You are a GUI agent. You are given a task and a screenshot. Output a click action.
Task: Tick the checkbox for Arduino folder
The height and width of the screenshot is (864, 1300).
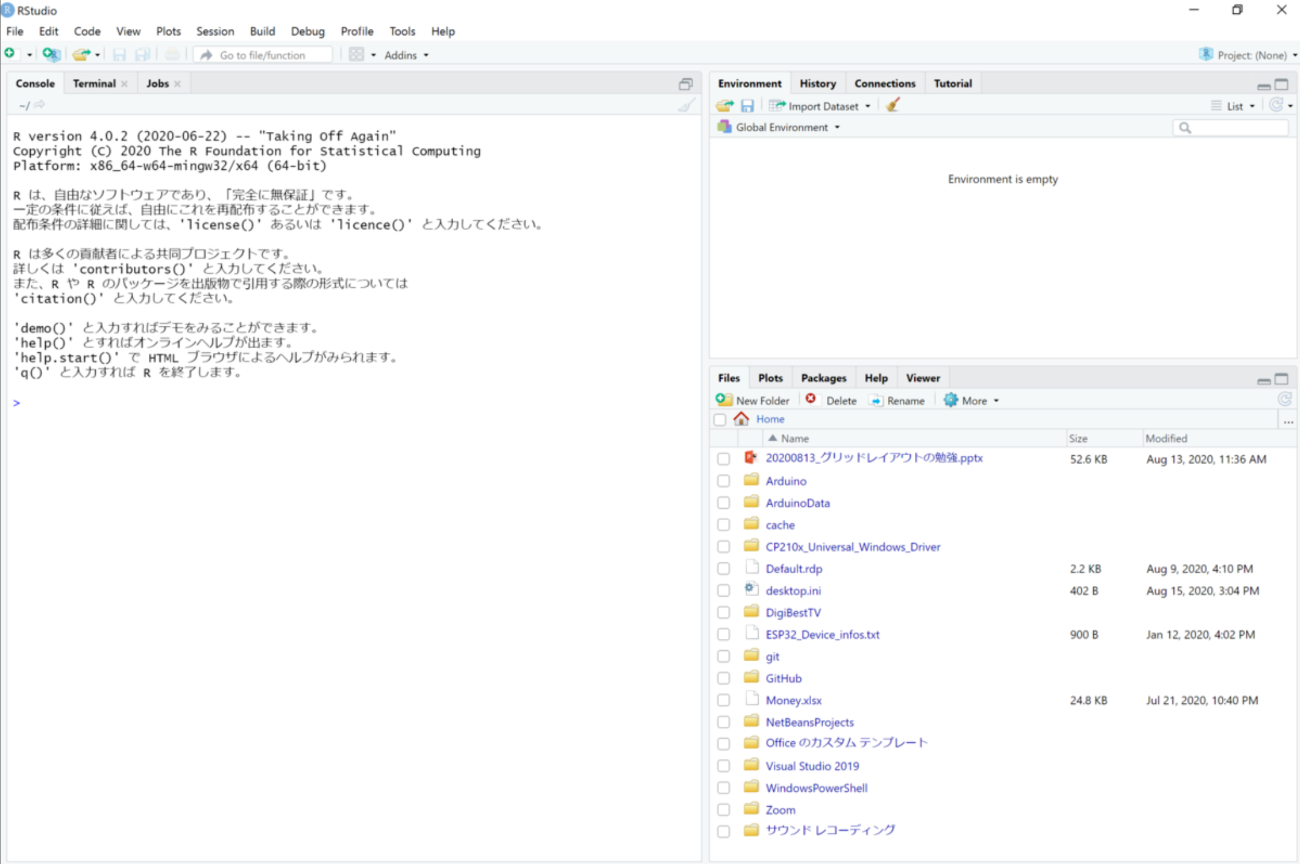[x=723, y=481]
